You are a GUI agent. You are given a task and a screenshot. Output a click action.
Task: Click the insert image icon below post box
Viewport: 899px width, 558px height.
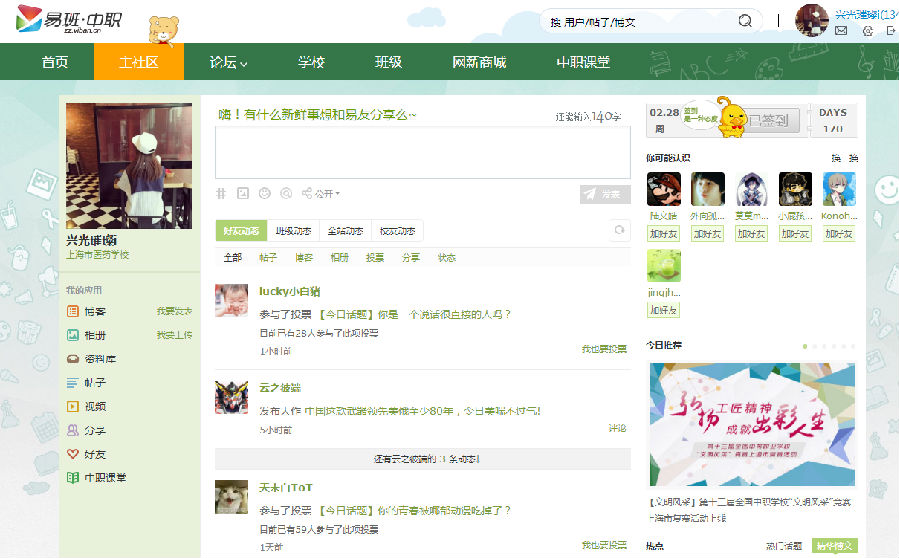point(242,193)
